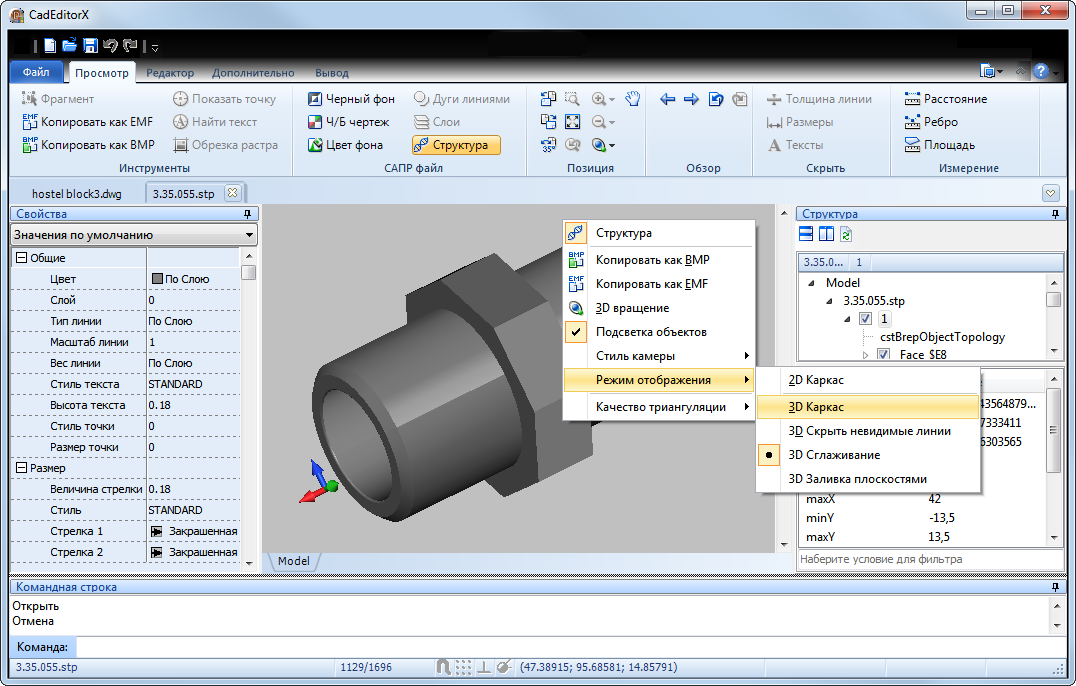Open the Значения по умолчанию dropdown
Screen dimensions: 1076x686
134,235
